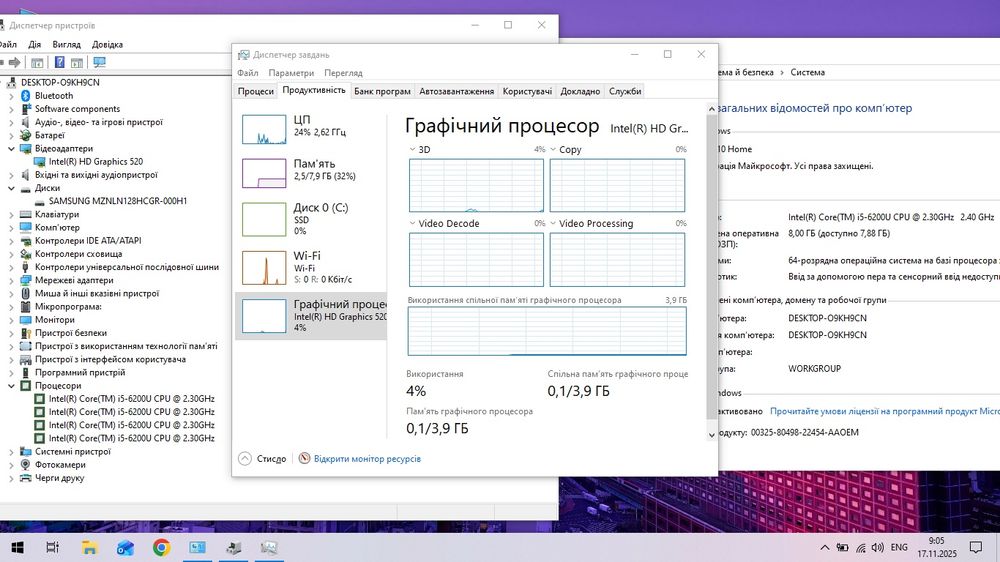Open Перегляд menu in Task Manager

pos(343,73)
